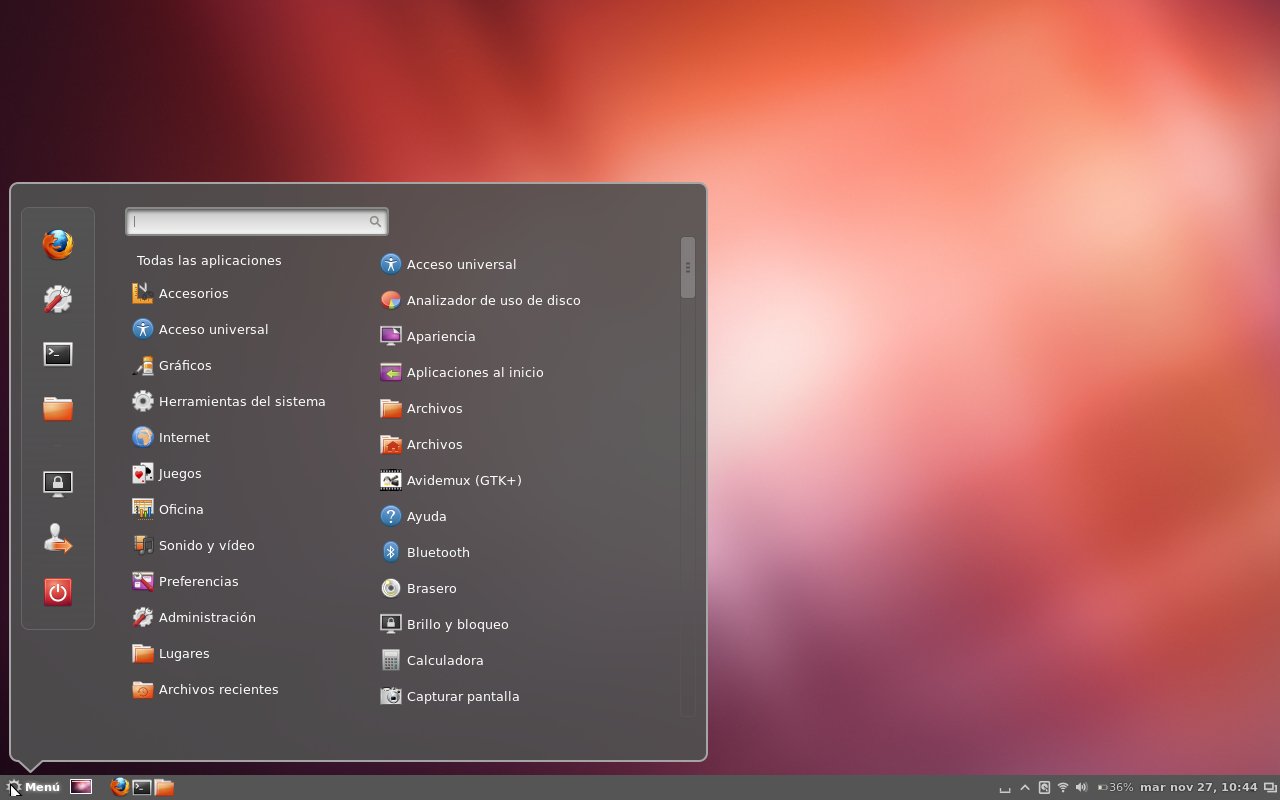Viewport: 1280px width, 800px height.
Task: Click the show desktop icon in the panel
Action: point(81,787)
